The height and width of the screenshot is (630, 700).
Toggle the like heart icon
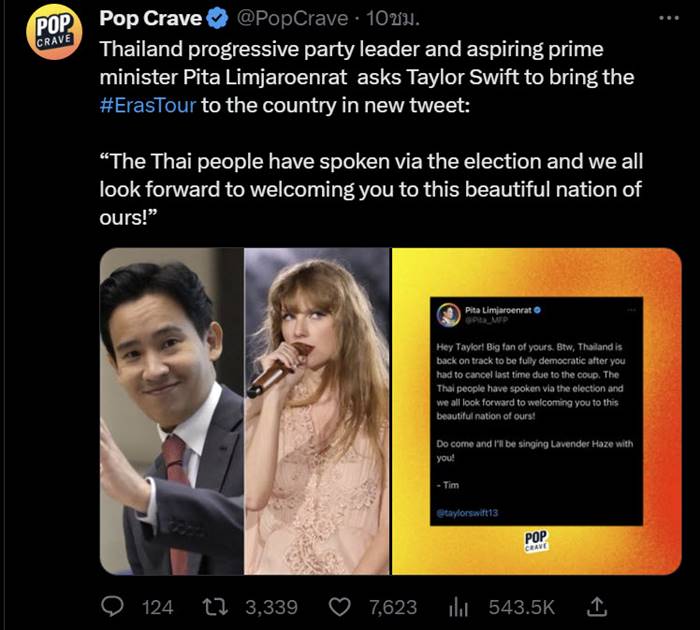340,606
